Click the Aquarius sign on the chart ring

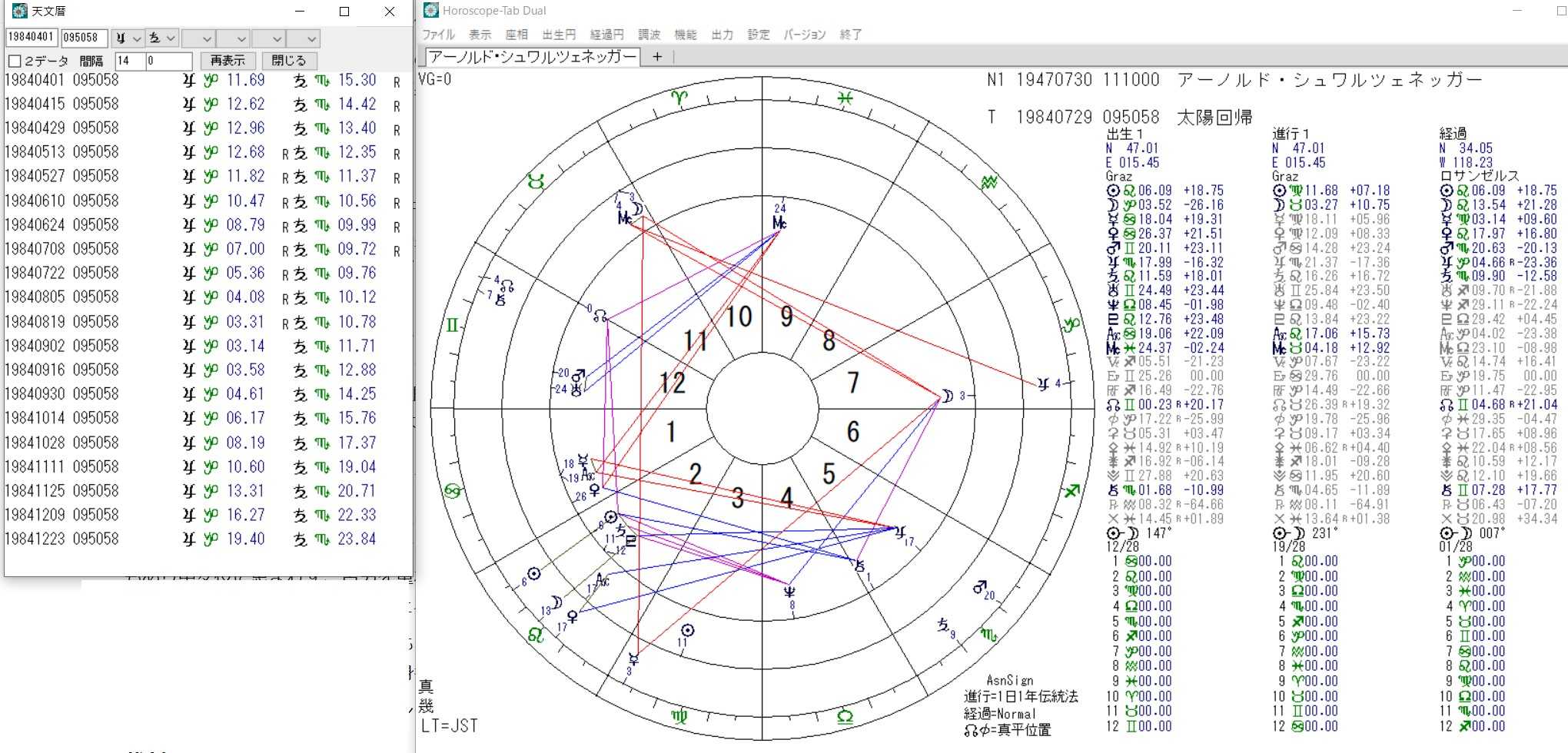tap(989, 183)
